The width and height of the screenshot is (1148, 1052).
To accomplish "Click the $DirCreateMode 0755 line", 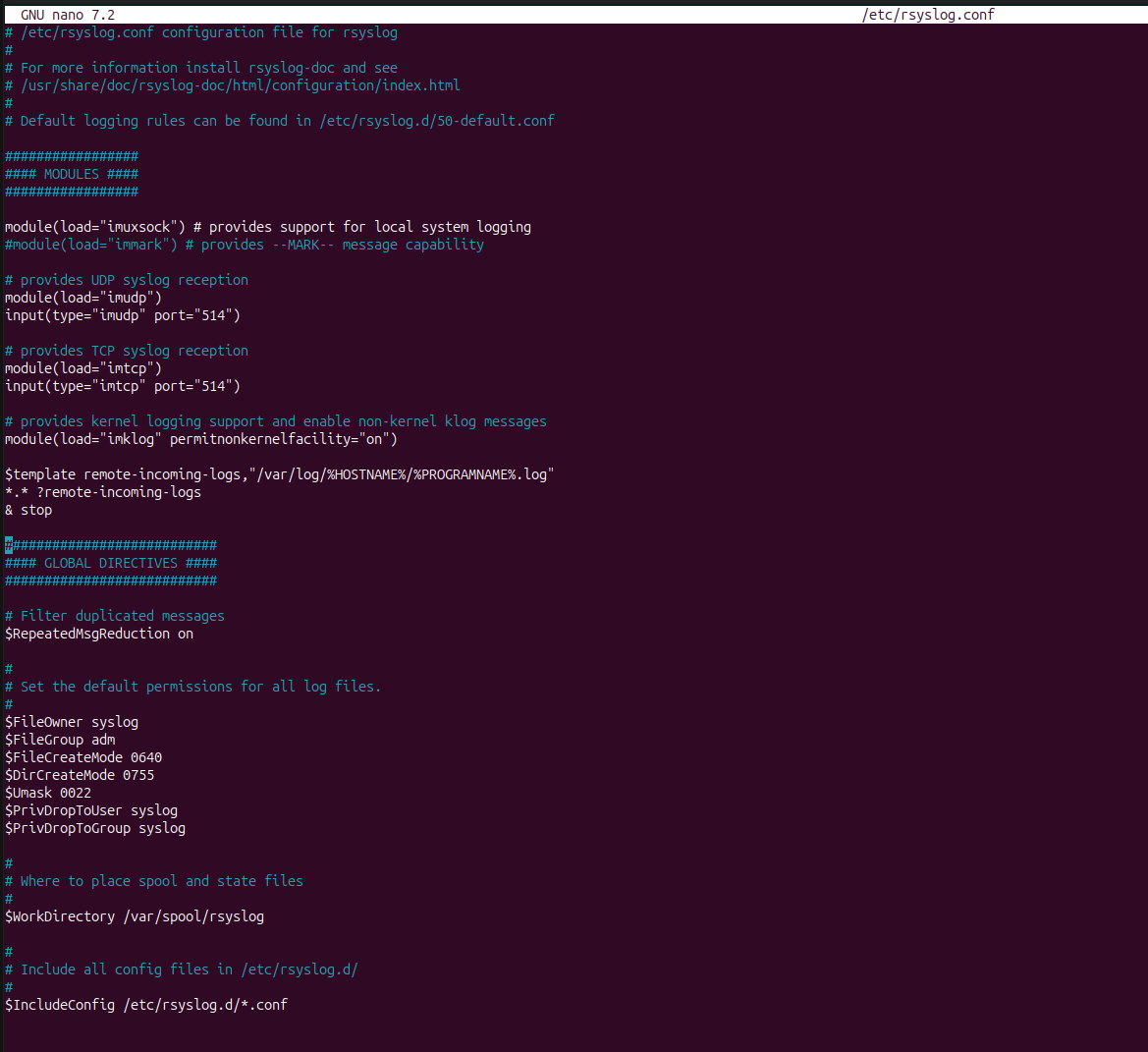I will 80,775.
